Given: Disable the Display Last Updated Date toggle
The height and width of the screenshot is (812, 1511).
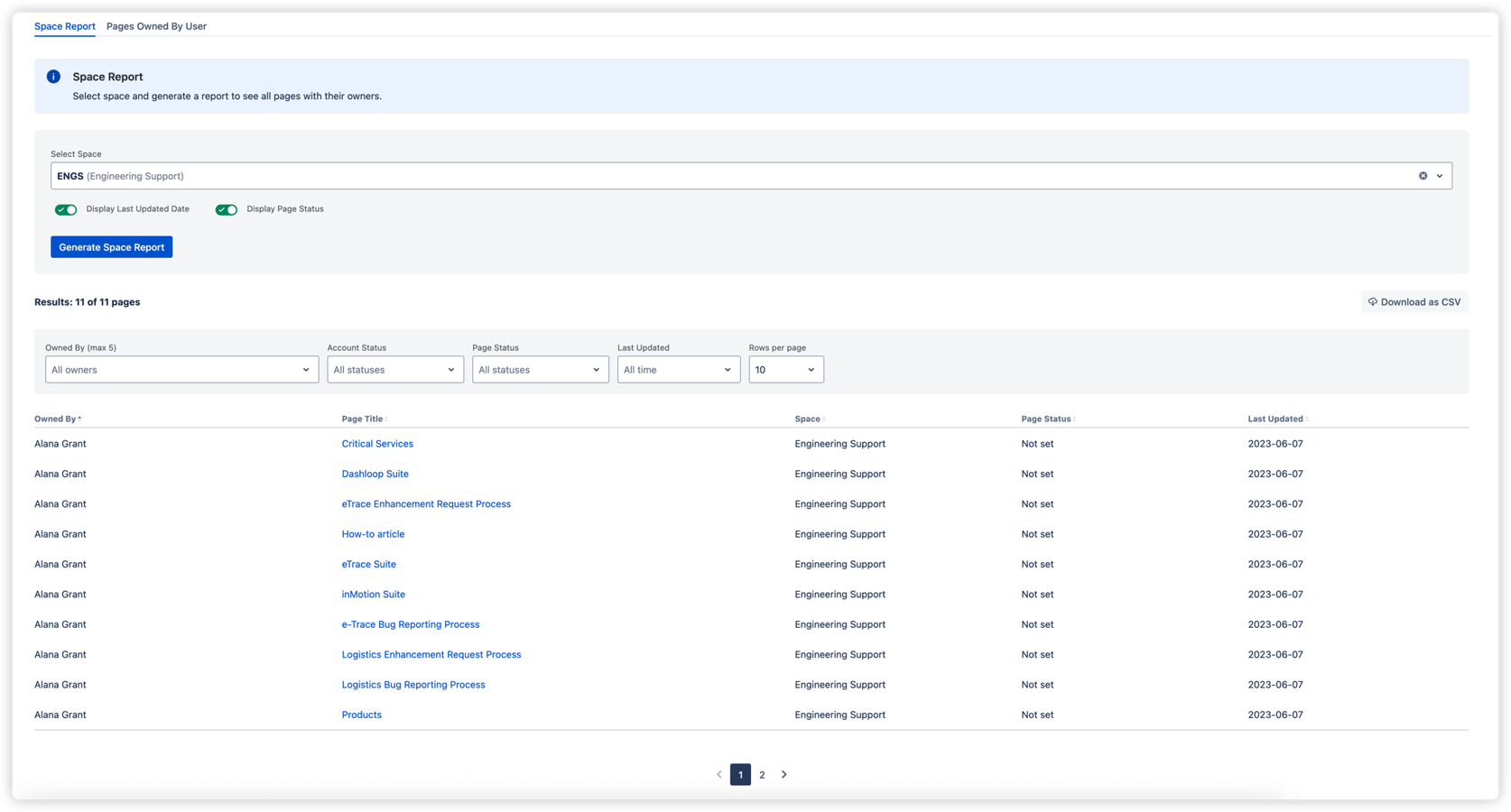Looking at the screenshot, I should click(x=66, y=208).
